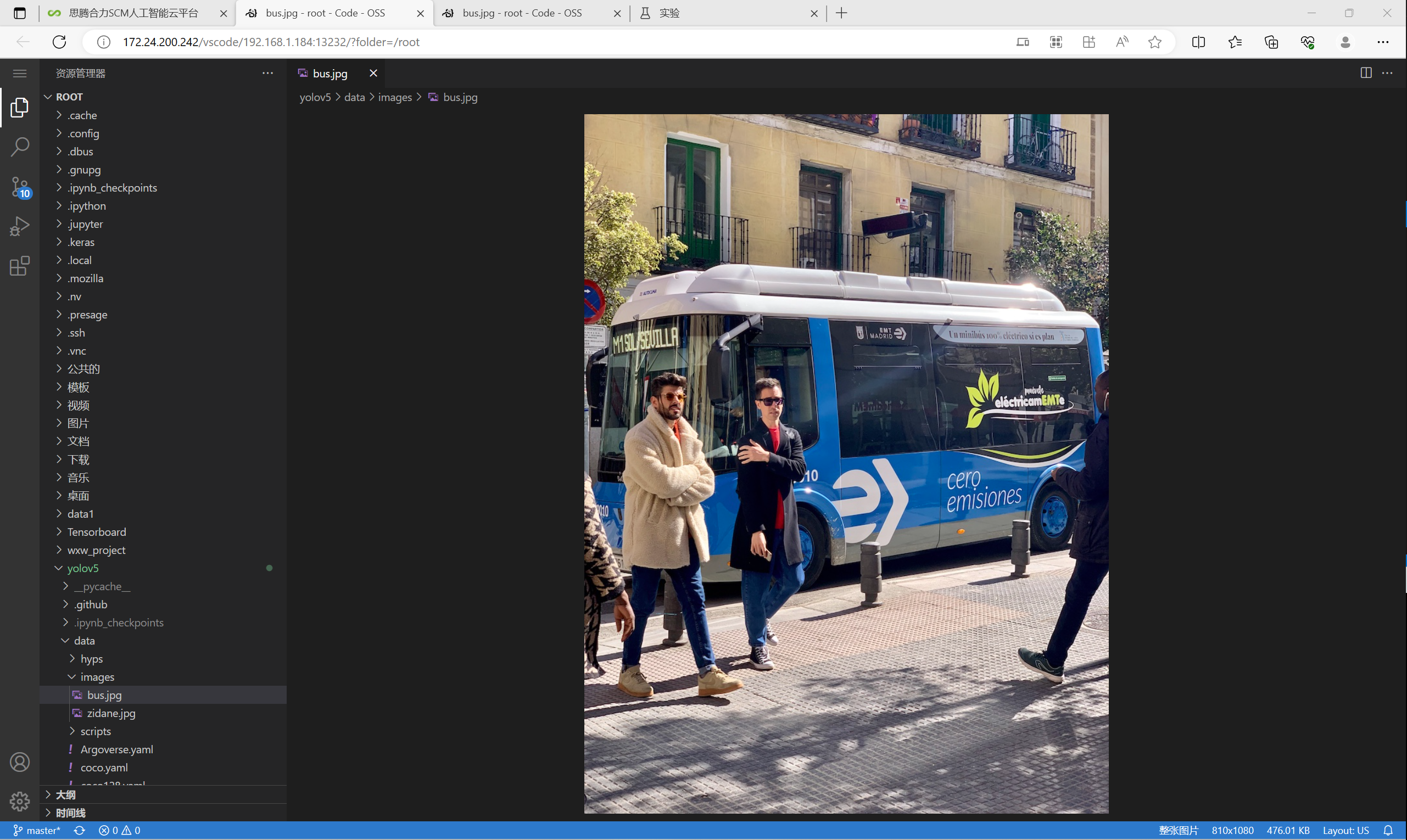Collapse the yolov5 folder
The height and width of the screenshot is (840, 1407).
(x=83, y=568)
